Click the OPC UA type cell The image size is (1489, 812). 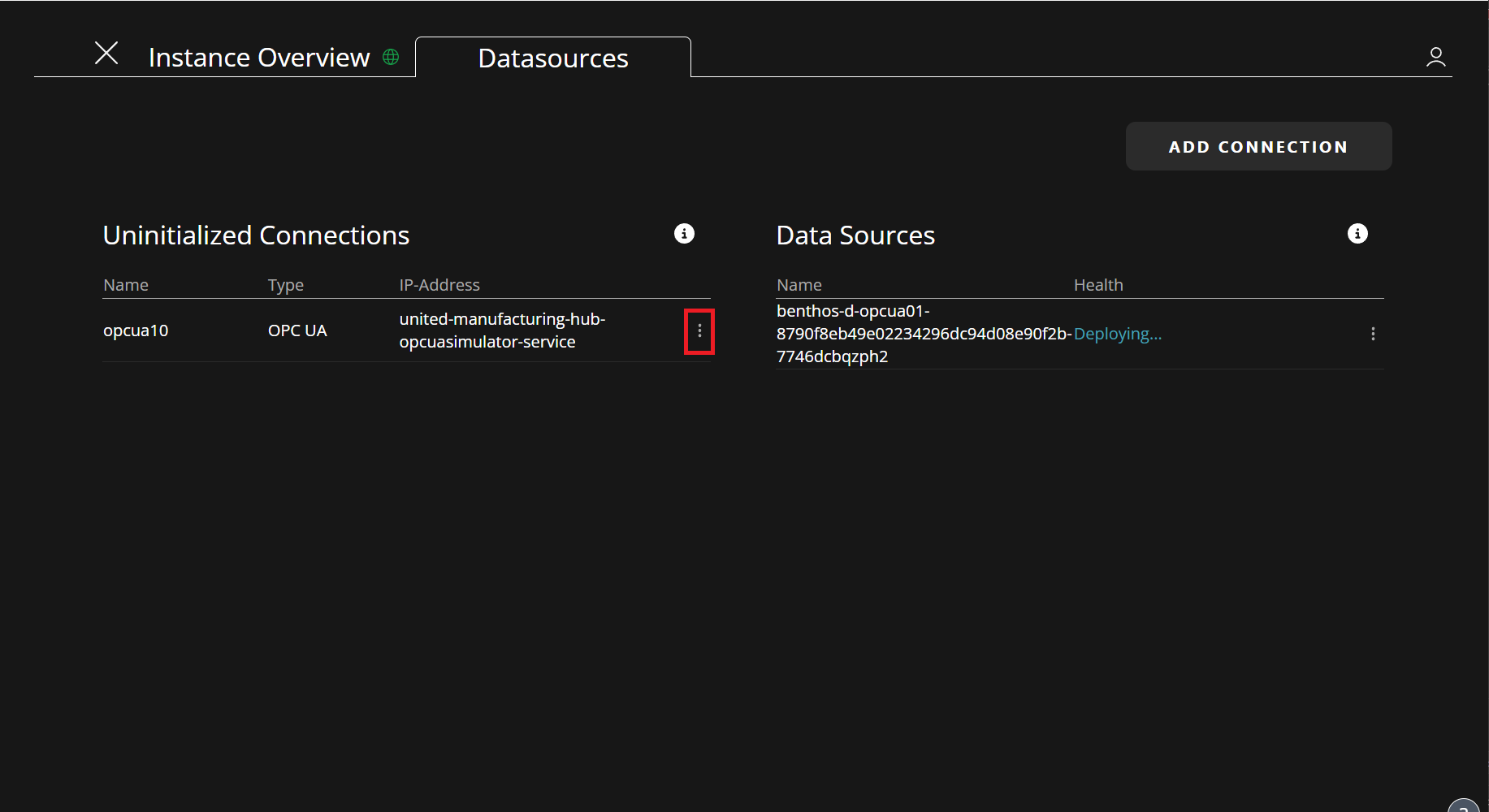[297, 330]
